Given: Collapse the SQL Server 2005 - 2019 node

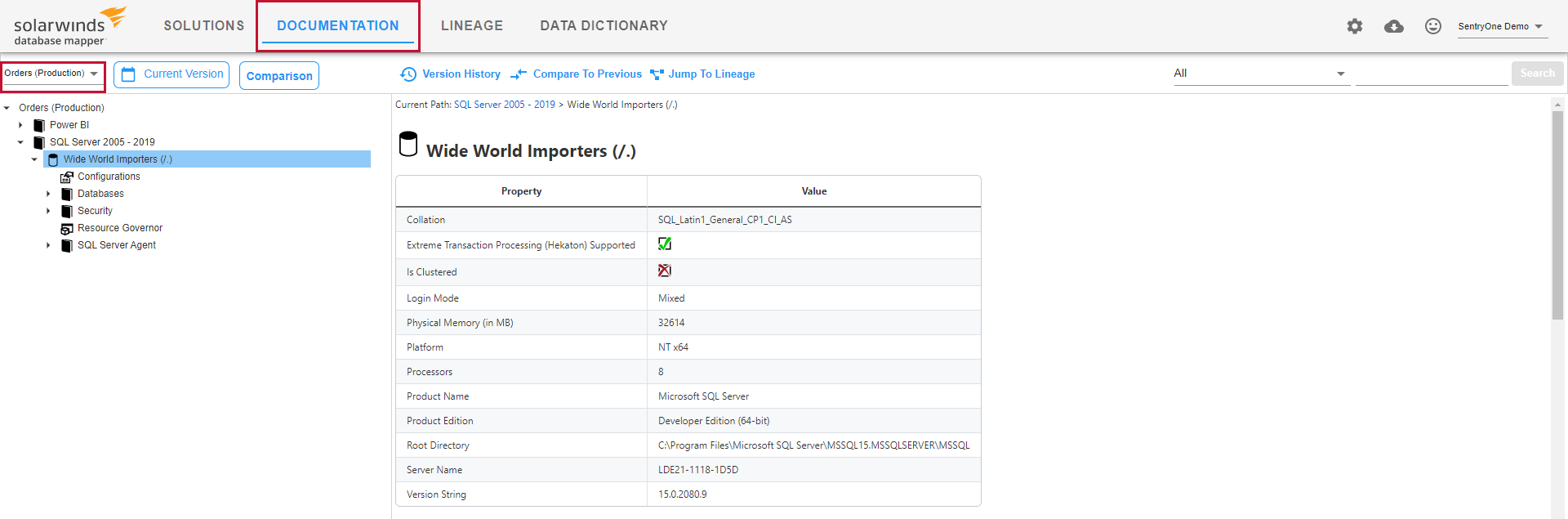Looking at the screenshot, I should (20, 142).
